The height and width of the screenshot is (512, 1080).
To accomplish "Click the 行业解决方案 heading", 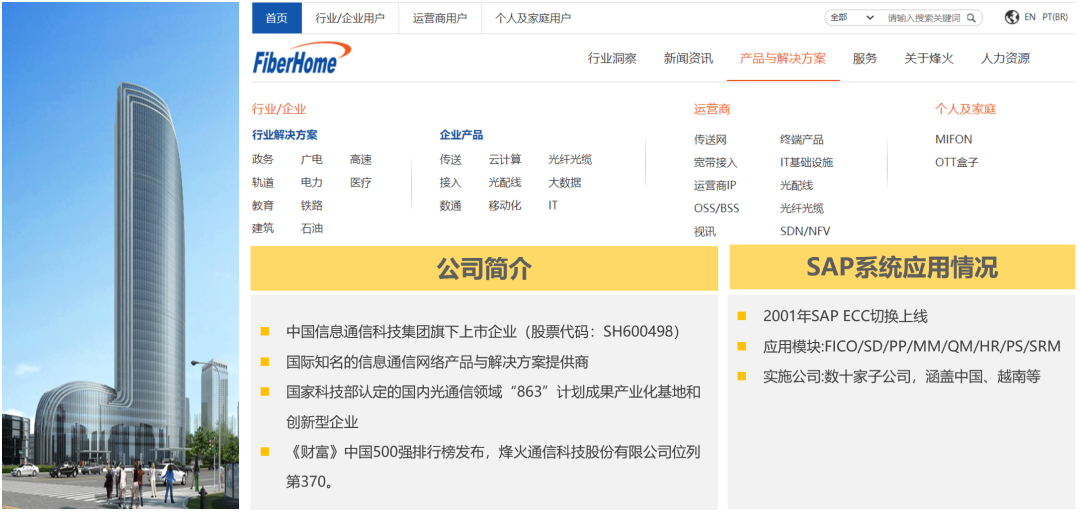I will (284, 135).
